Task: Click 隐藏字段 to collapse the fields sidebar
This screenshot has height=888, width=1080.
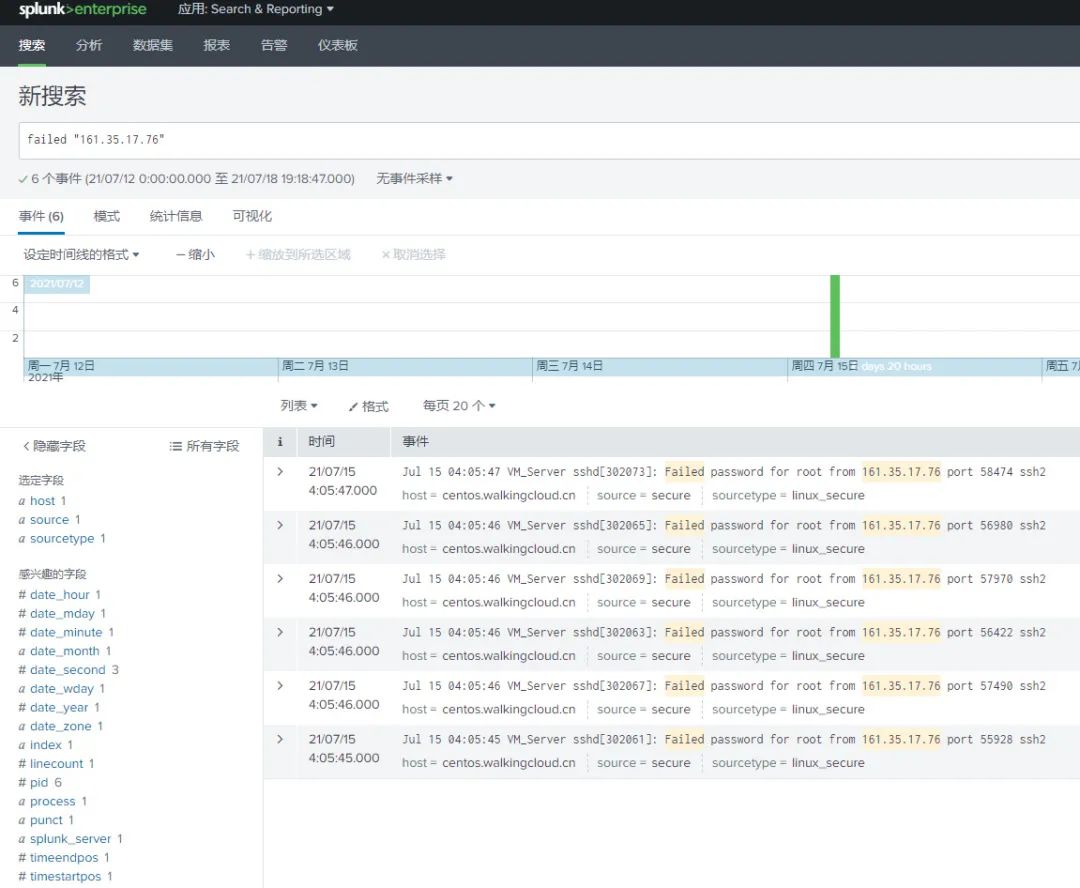Action: click(54, 446)
